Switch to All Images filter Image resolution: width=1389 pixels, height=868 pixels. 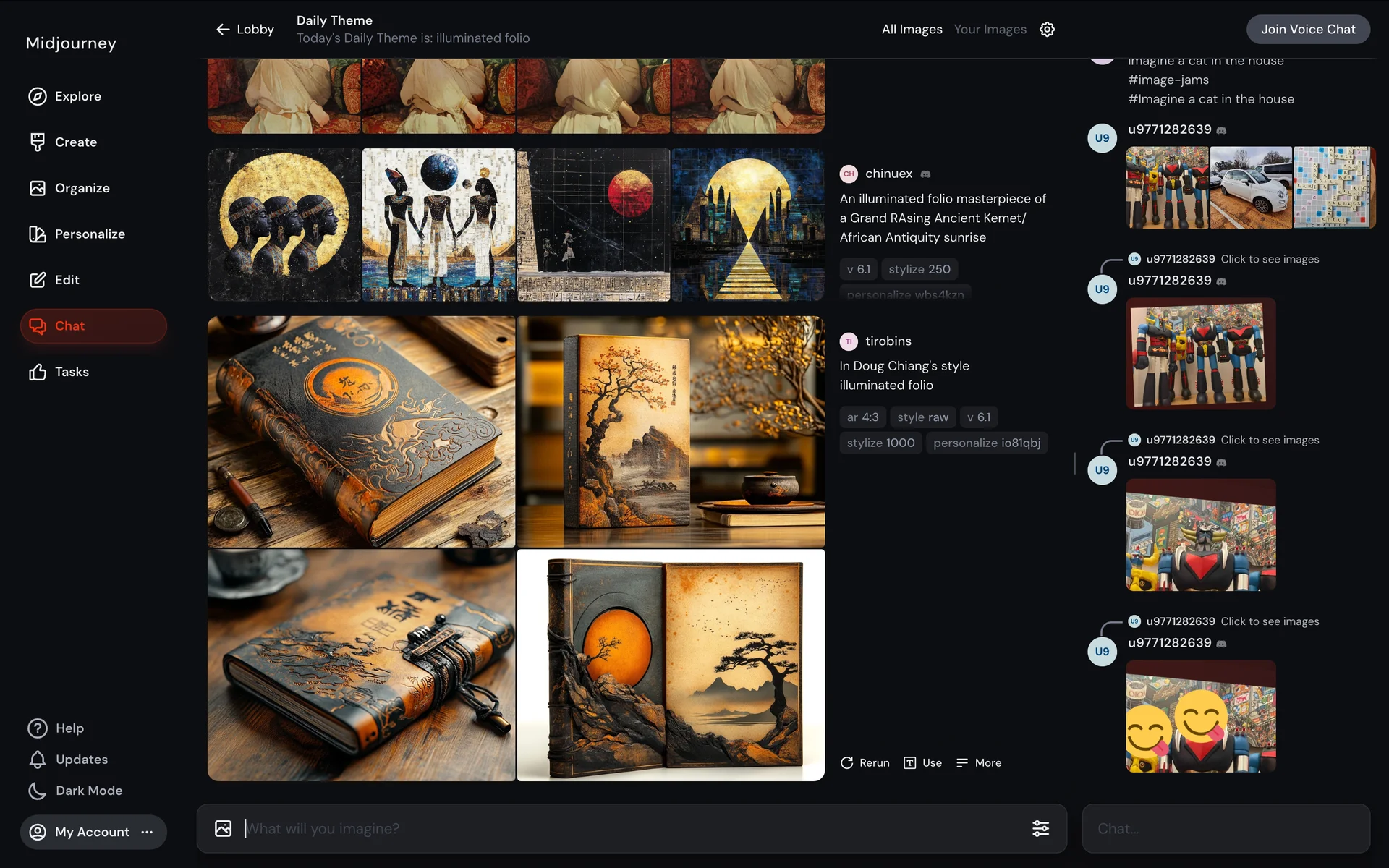click(x=912, y=30)
